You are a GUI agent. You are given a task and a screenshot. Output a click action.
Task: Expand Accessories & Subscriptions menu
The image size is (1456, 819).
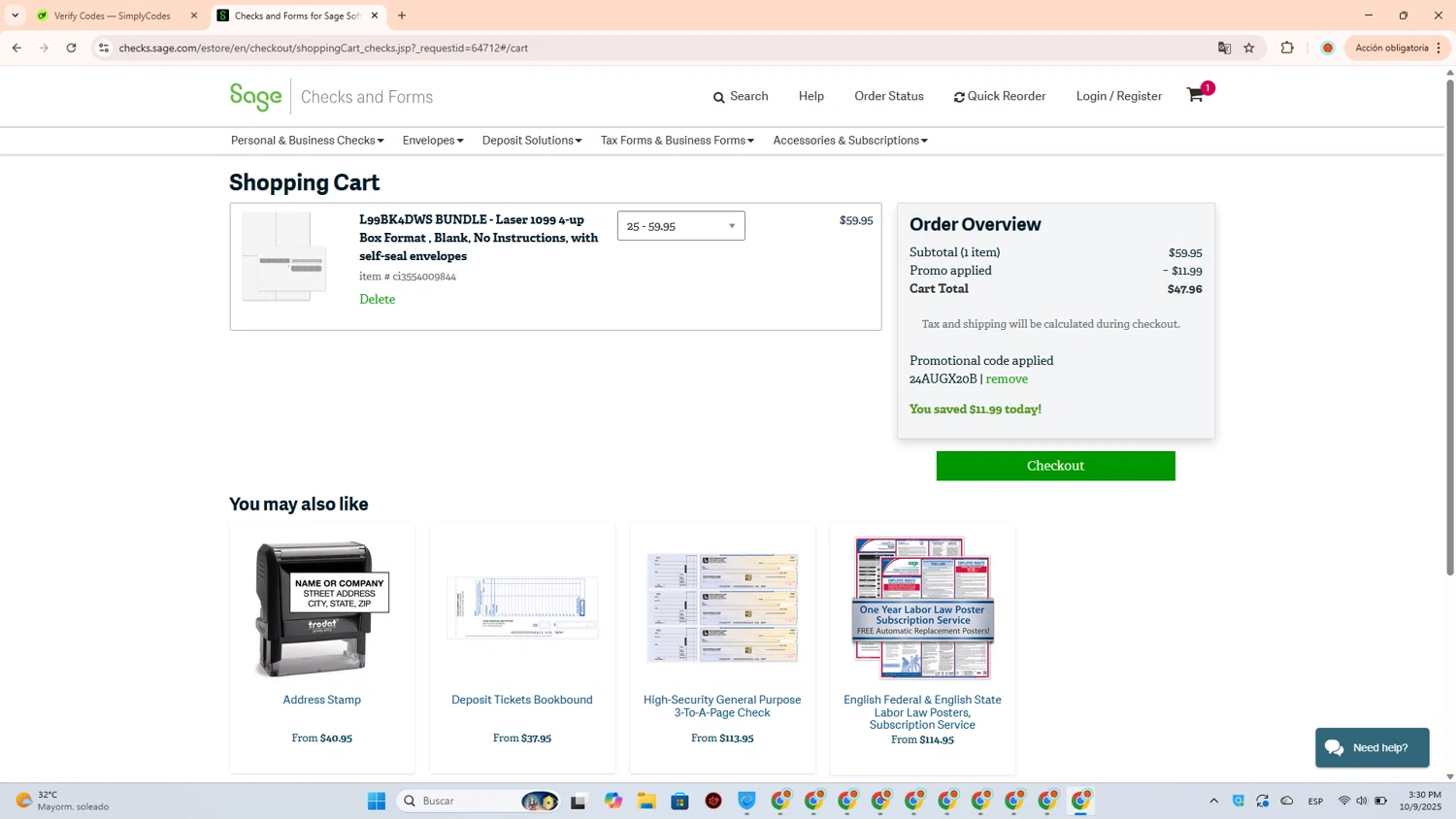click(850, 141)
